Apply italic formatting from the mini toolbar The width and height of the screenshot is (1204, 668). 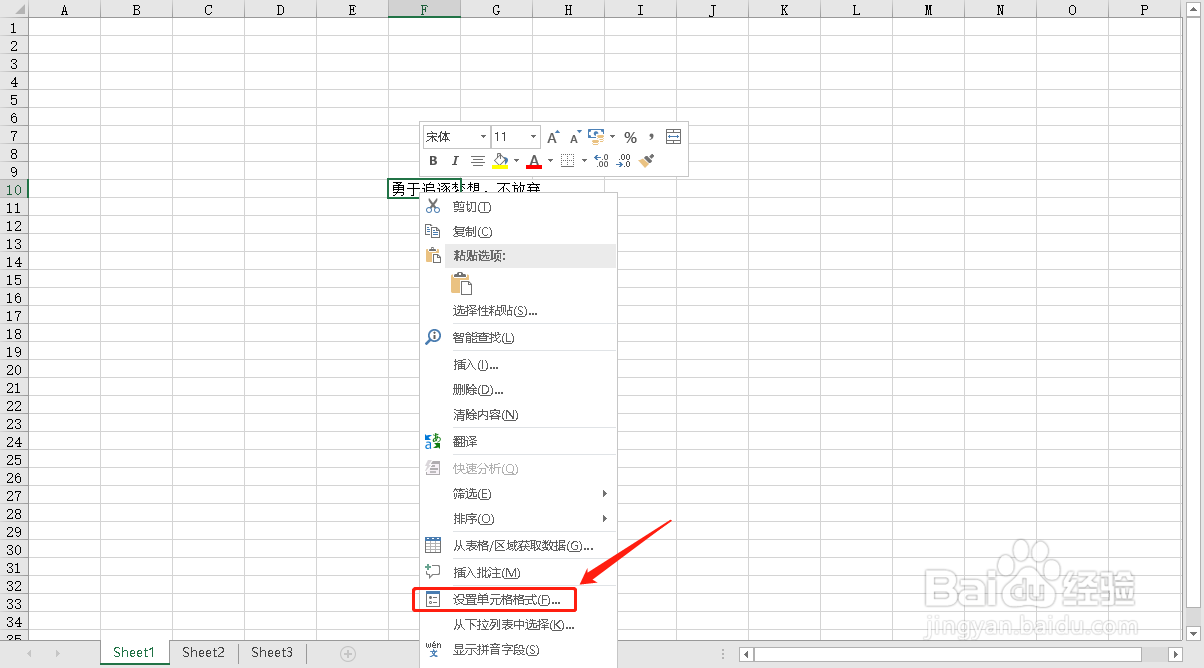coord(455,160)
